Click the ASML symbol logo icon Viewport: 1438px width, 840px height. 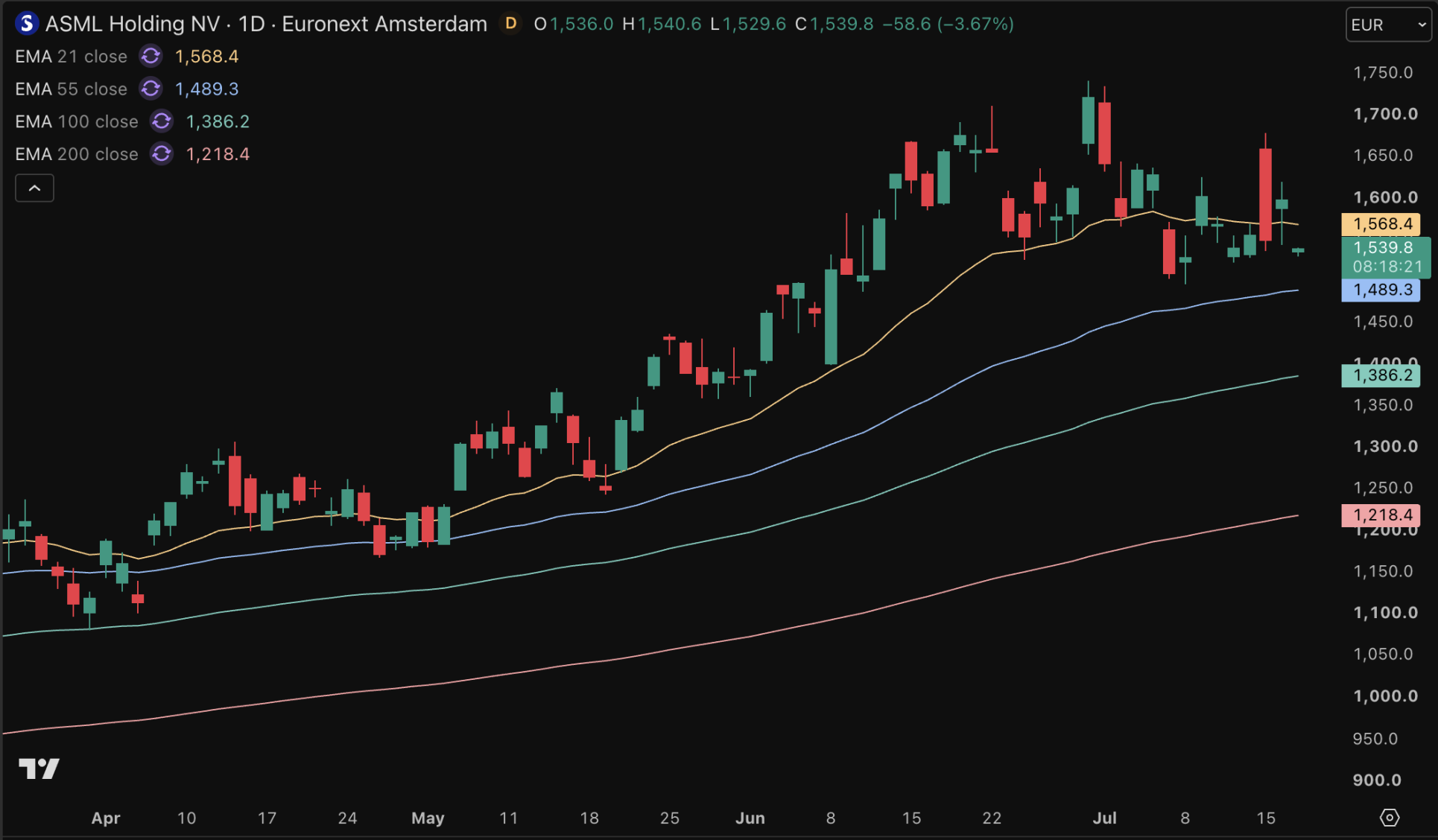point(27,24)
